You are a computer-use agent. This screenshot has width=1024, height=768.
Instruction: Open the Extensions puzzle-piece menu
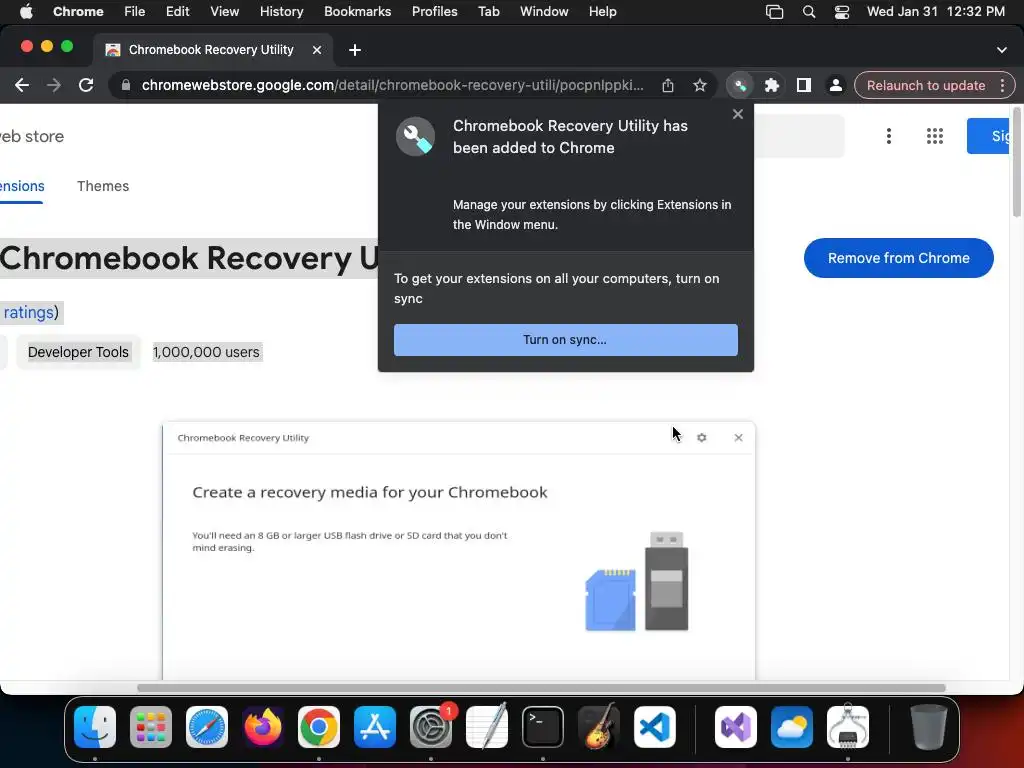point(772,86)
